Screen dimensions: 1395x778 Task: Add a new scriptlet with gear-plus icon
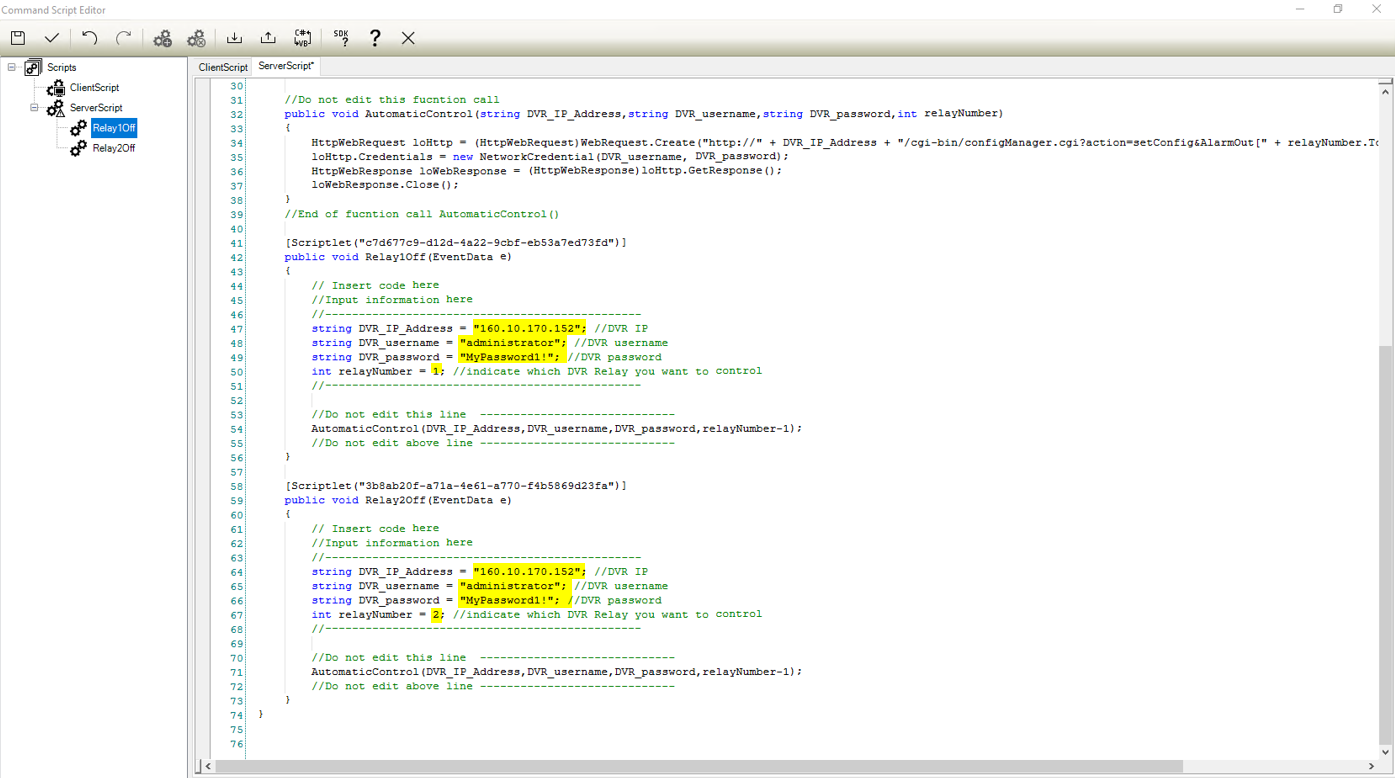tap(162, 38)
